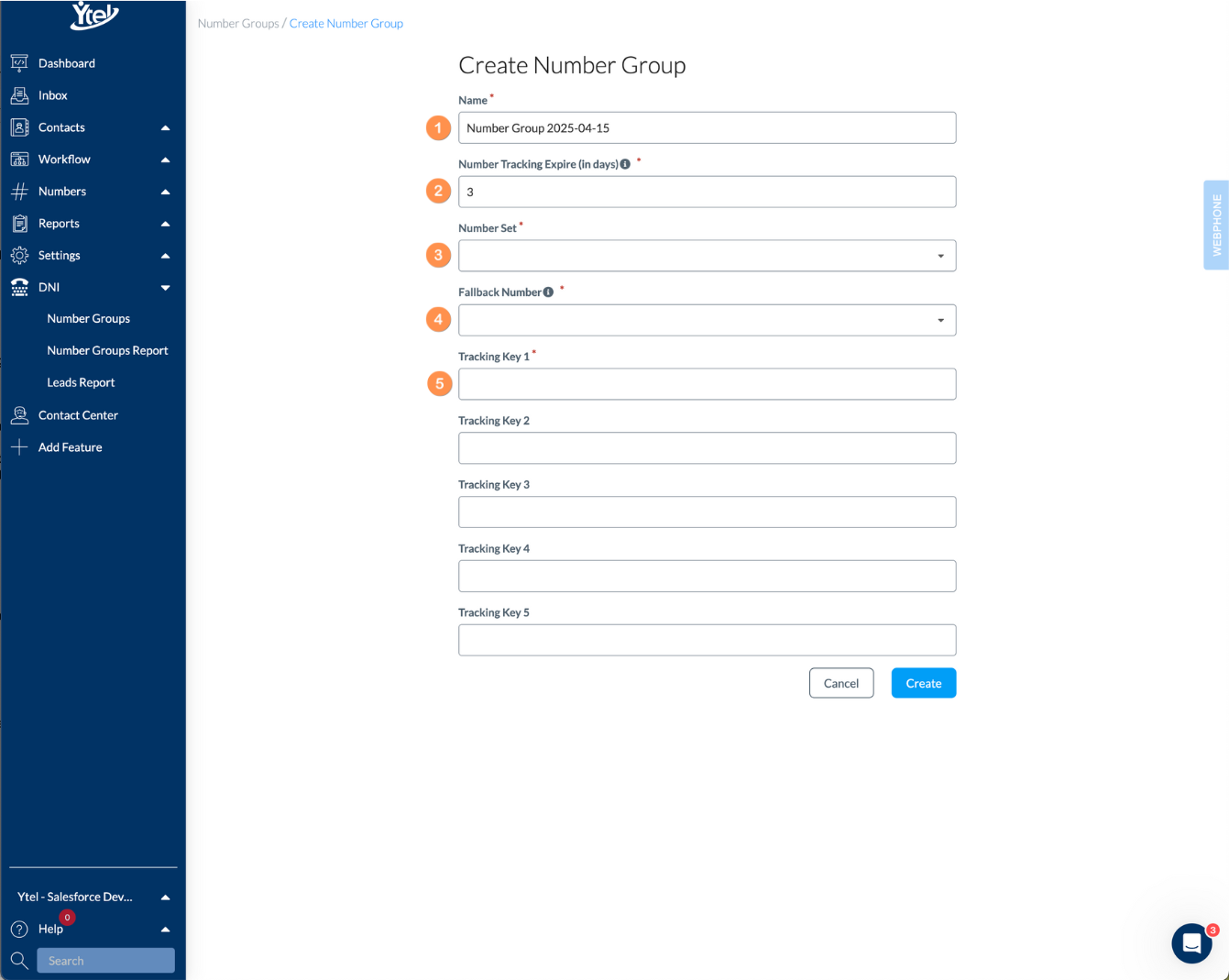This screenshot has width=1229, height=980.
Task: Open the Fallback Number dropdown
Action: pyautogui.click(x=707, y=320)
